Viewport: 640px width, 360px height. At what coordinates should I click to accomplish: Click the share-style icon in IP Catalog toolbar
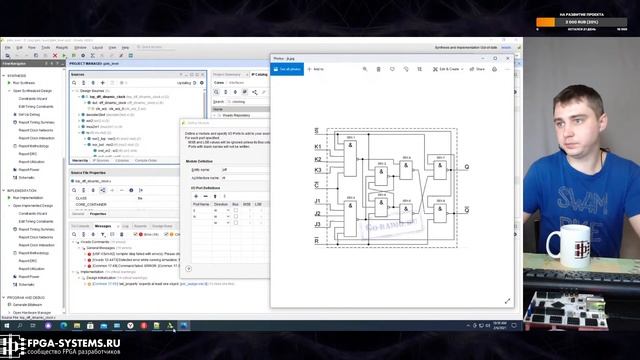[x=254, y=92]
